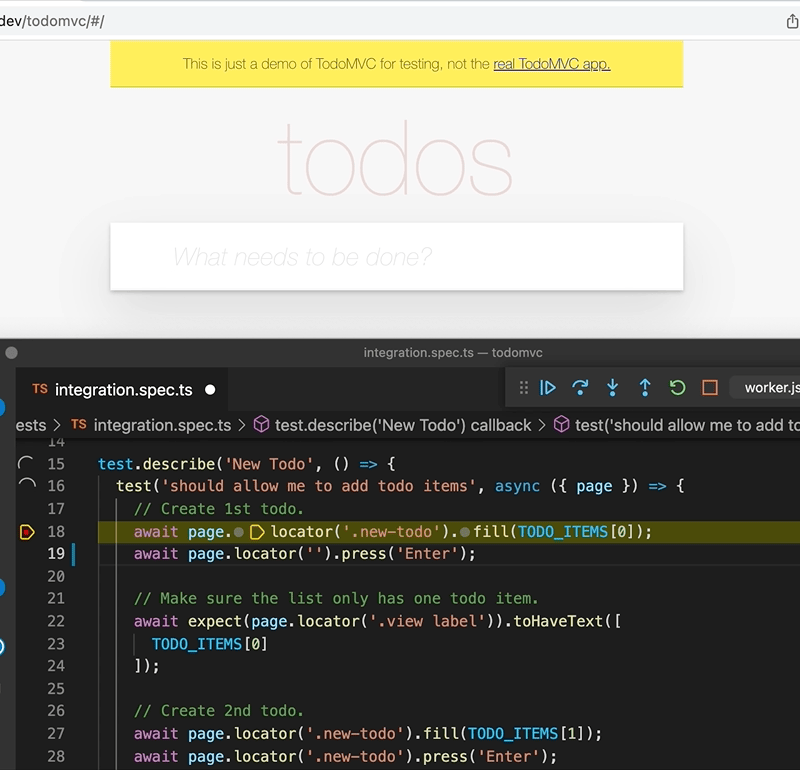Click the browser address bar URL

click(x=52, y=21)
